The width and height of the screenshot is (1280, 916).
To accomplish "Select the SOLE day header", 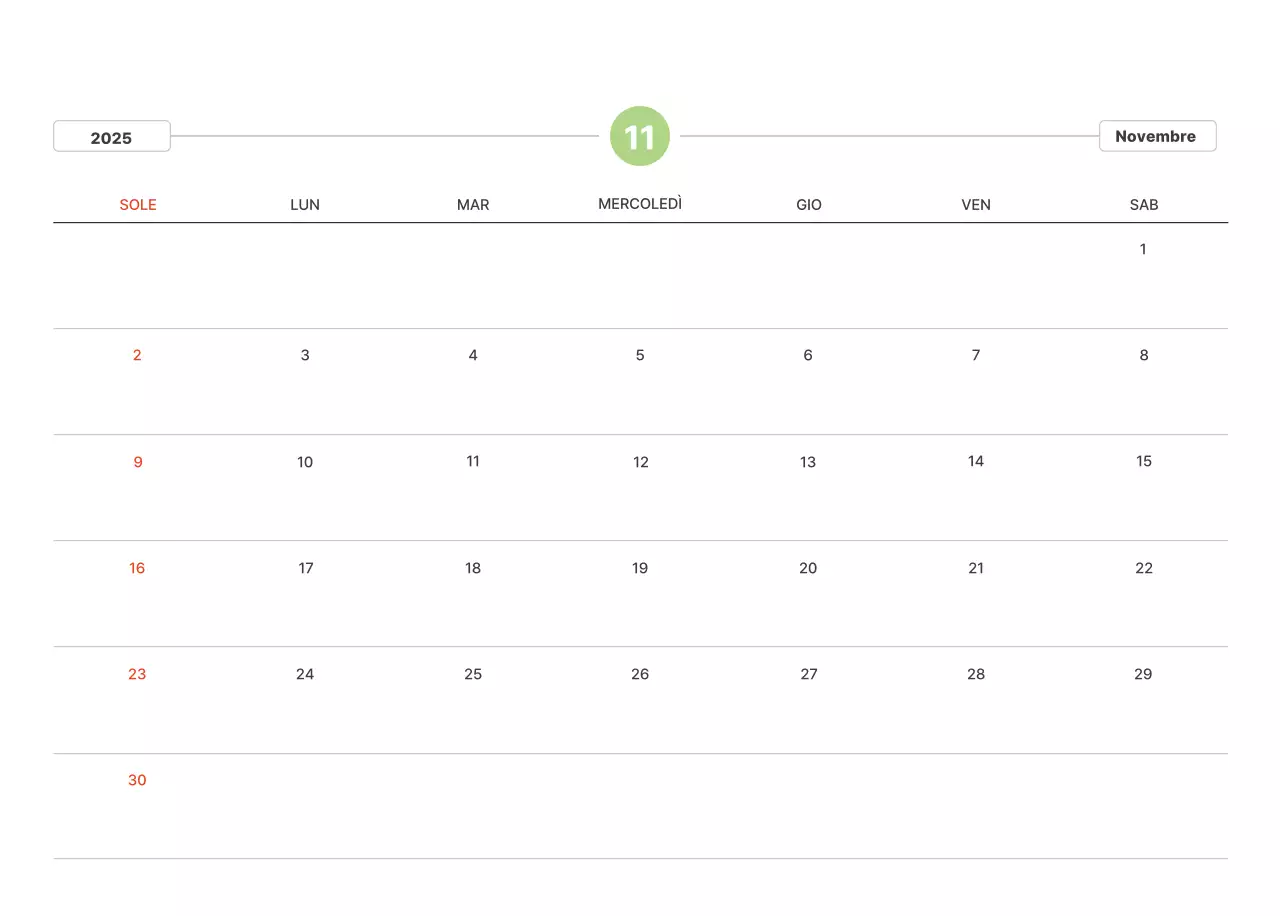I will coord(138,205).
